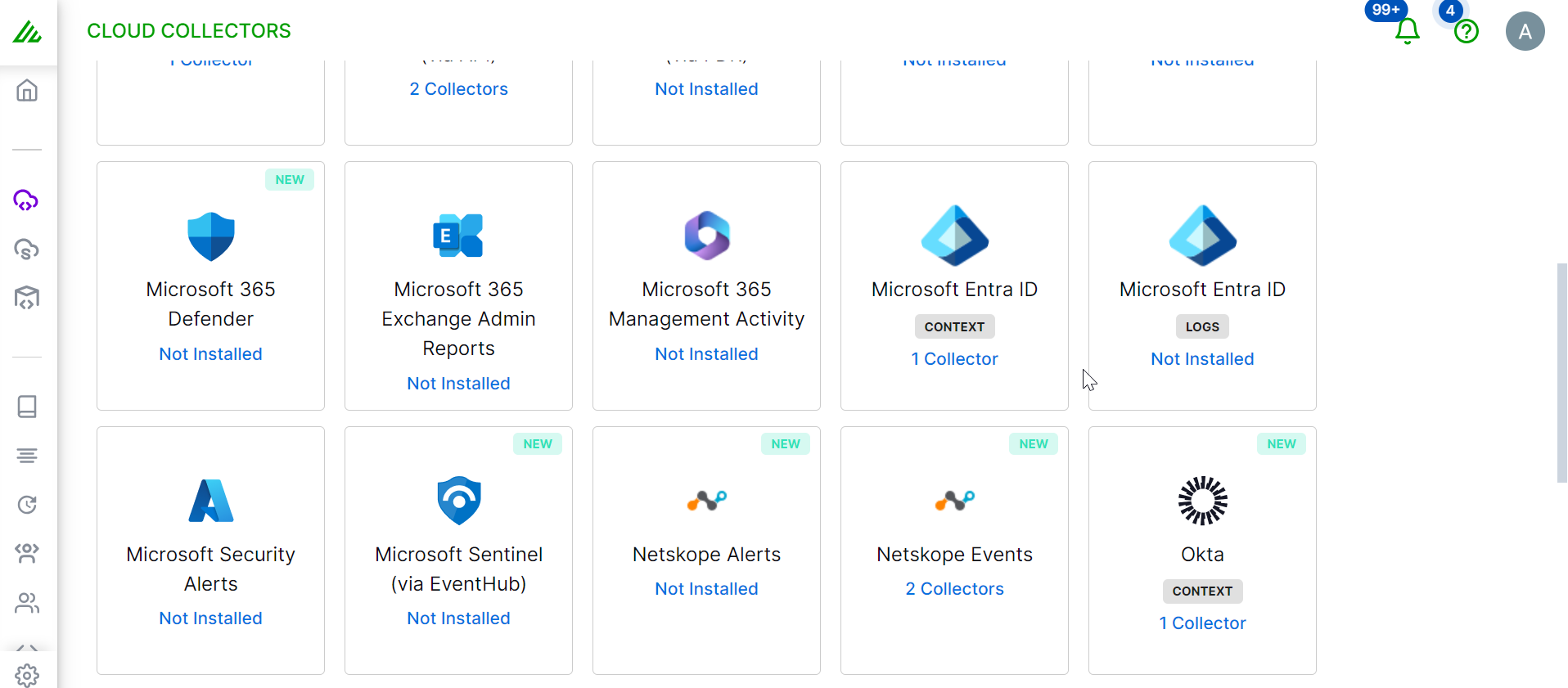Open the users sidebar icon
This screenshot has width=1568, height=688.
click(x=27, y=603)
